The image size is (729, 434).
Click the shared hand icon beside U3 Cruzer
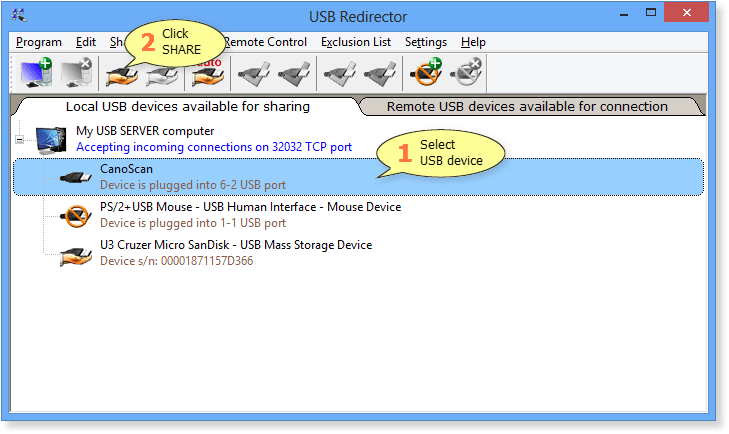(76, 255)
